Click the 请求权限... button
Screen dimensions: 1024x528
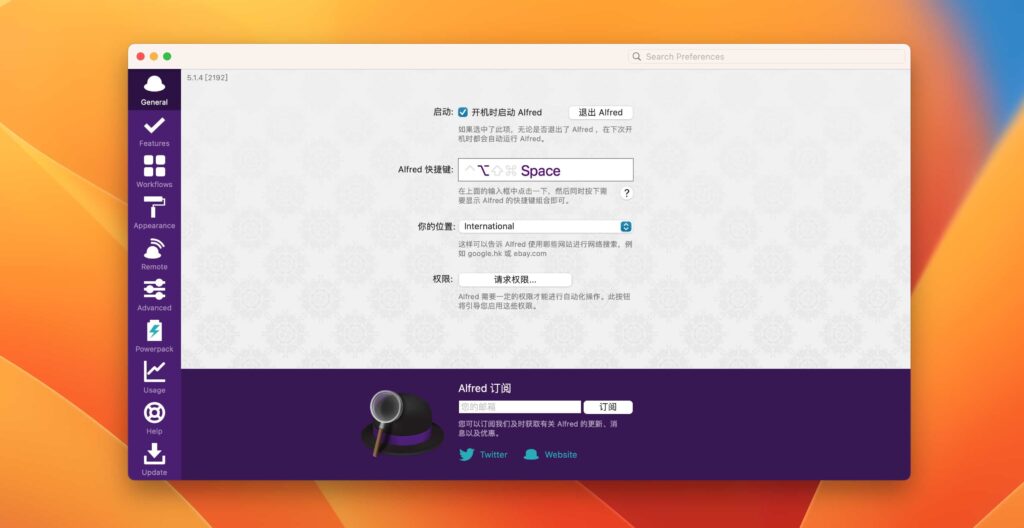pos(515,280)
